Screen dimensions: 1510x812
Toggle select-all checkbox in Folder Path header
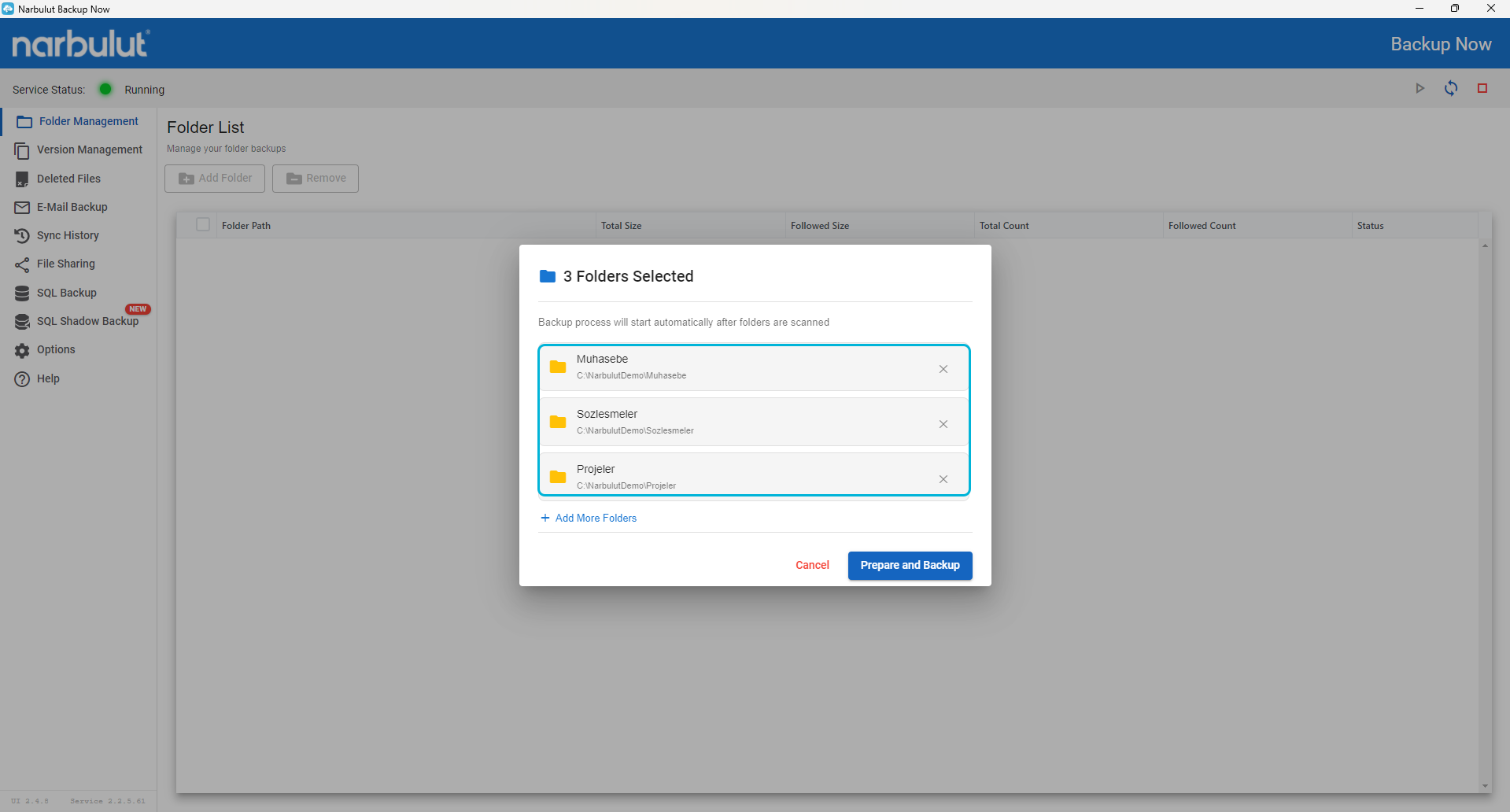203,224
